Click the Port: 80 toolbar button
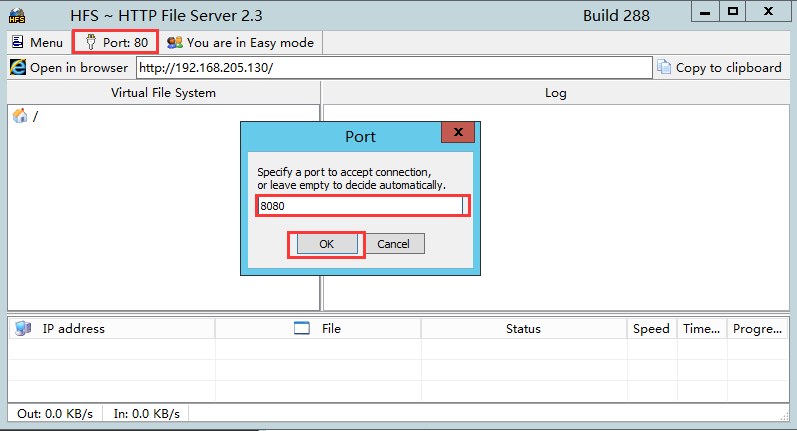Viewport: 797px width, 431px height. click(x=116, y=42)
